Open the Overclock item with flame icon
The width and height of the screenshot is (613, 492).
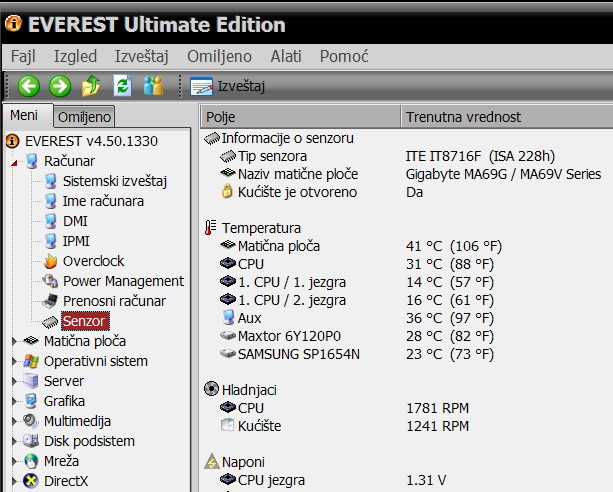(x=93, y=261)
